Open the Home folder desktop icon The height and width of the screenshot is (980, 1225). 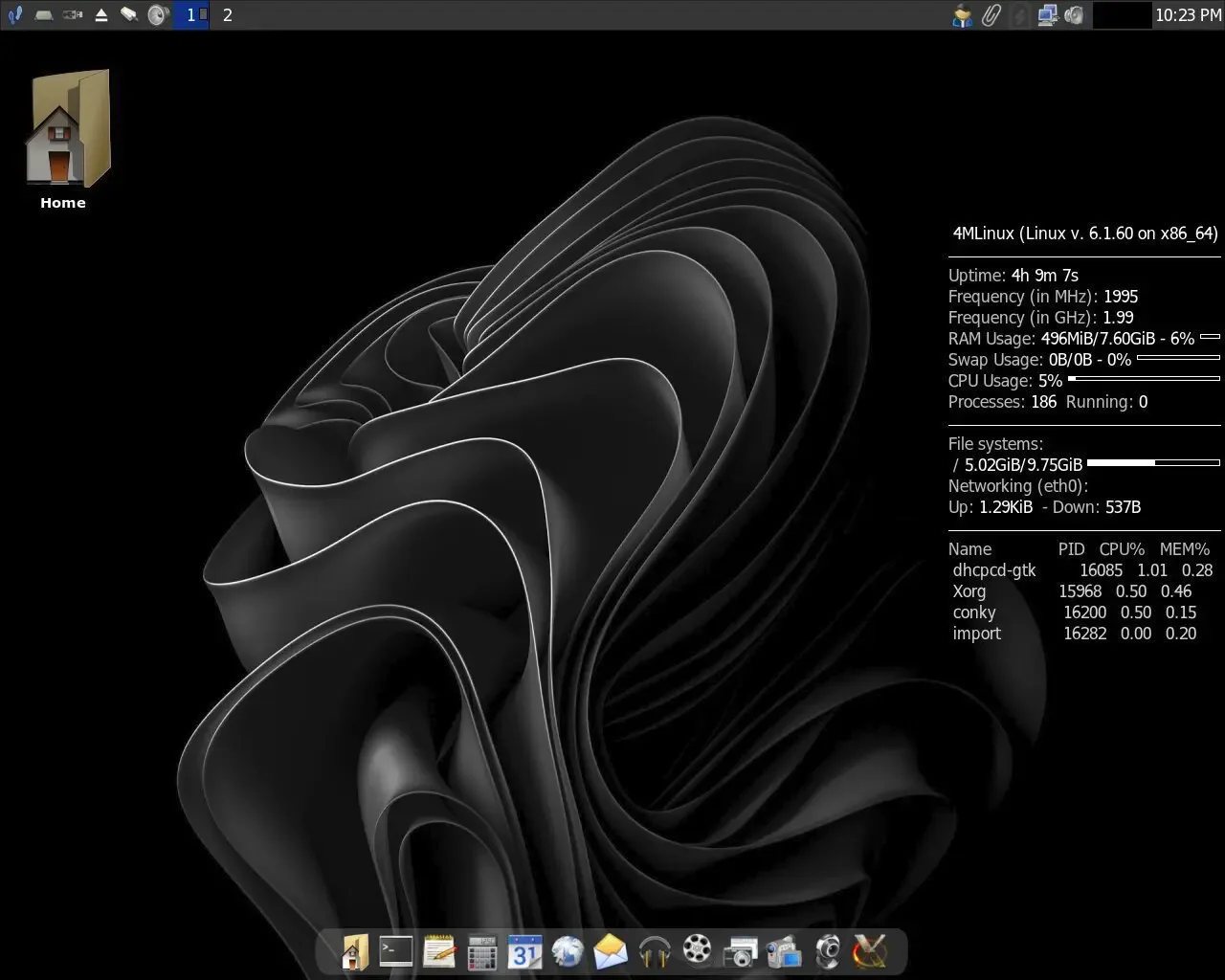(66, 139)
